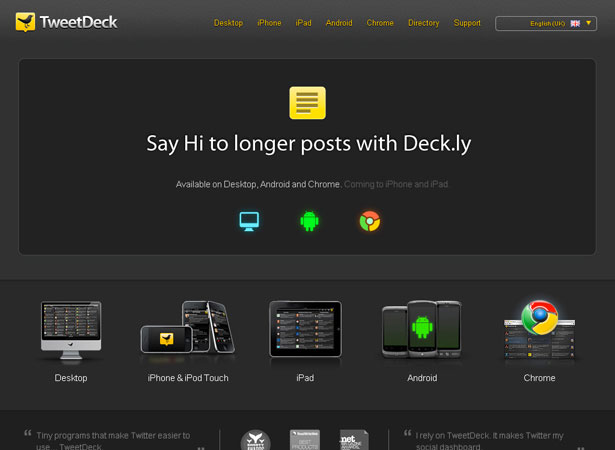Click the yellow Deck.ly note icon
The width and height of the screenshot is (615, 450).
308,103
